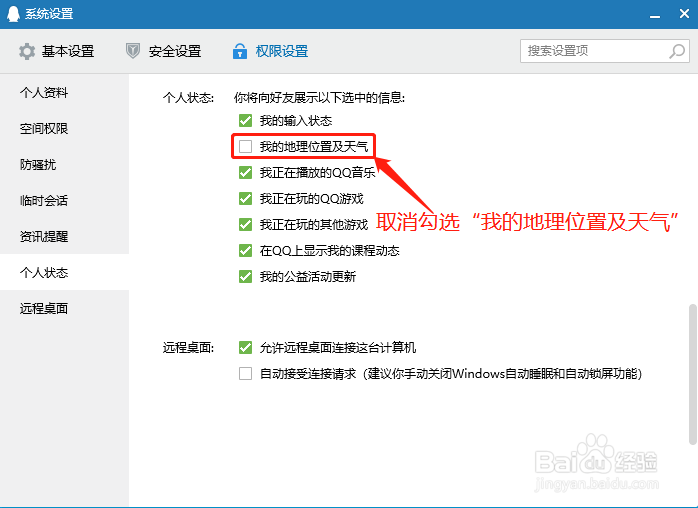
Task: Select 防骚扰 in the sidebar
Action: (x=65, y=165)
